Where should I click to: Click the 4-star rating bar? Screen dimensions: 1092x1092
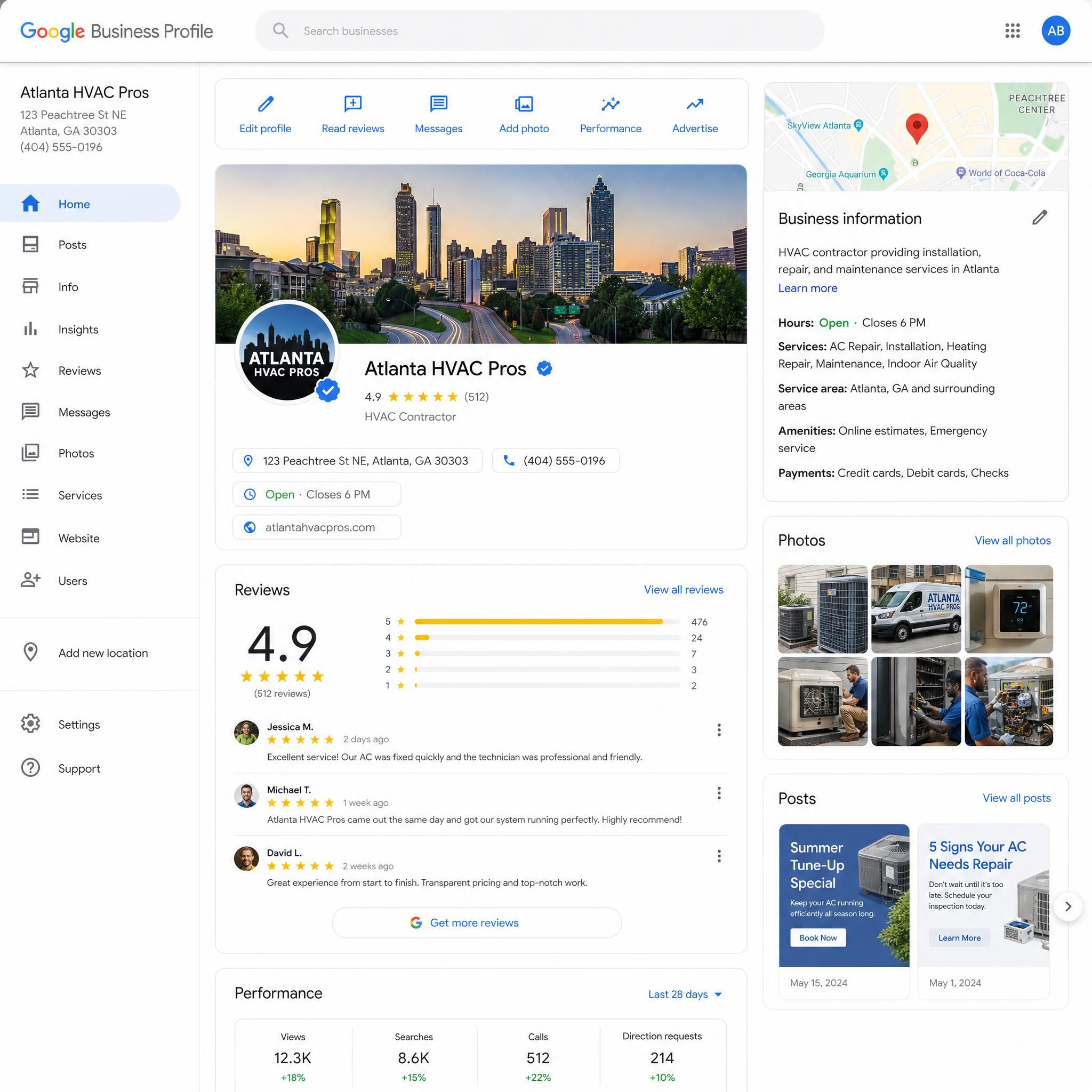tap(547, 637)
